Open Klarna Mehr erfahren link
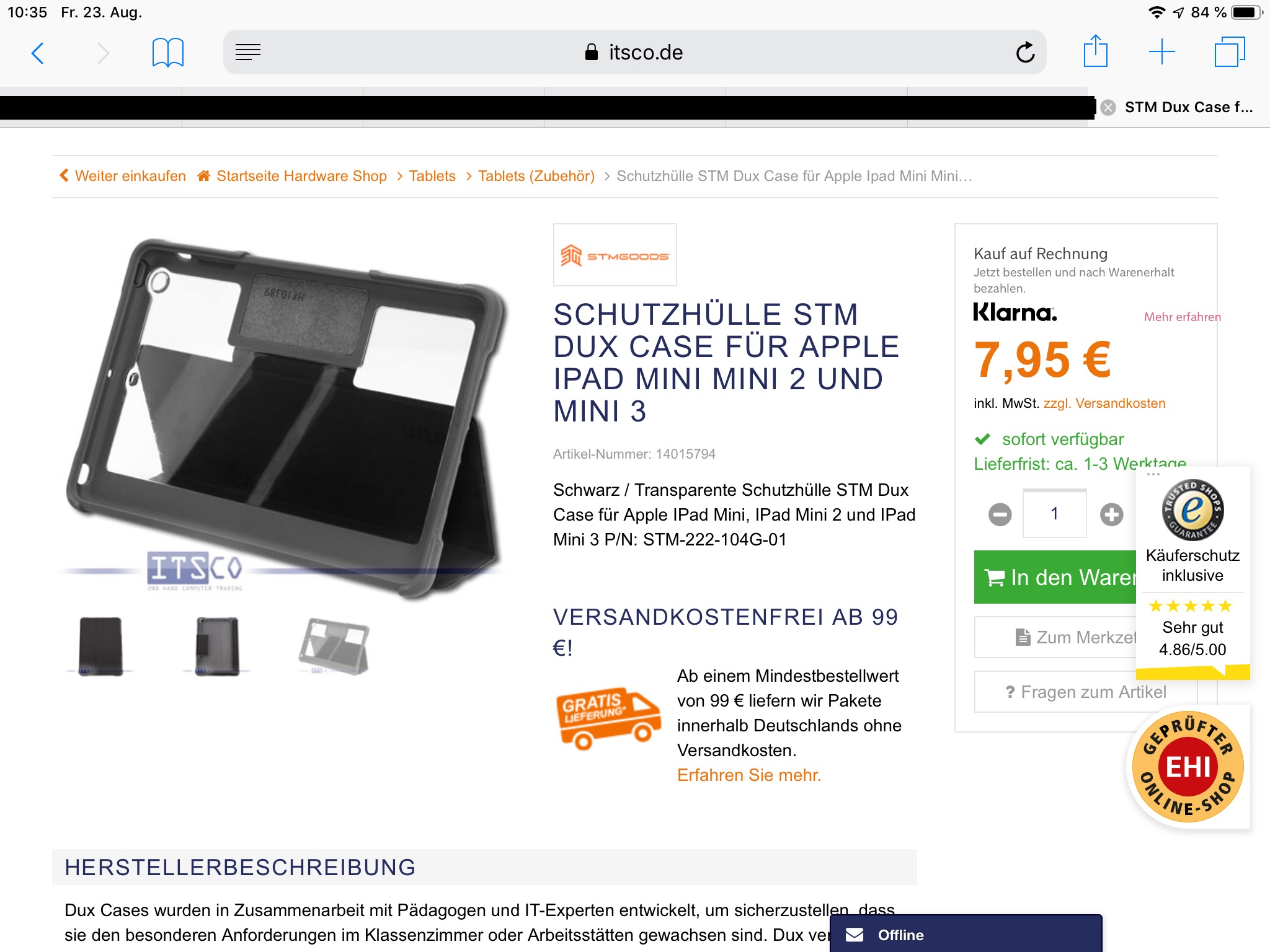The image size is (1270, 952). pyautogui.click(x=1182, y=317)
